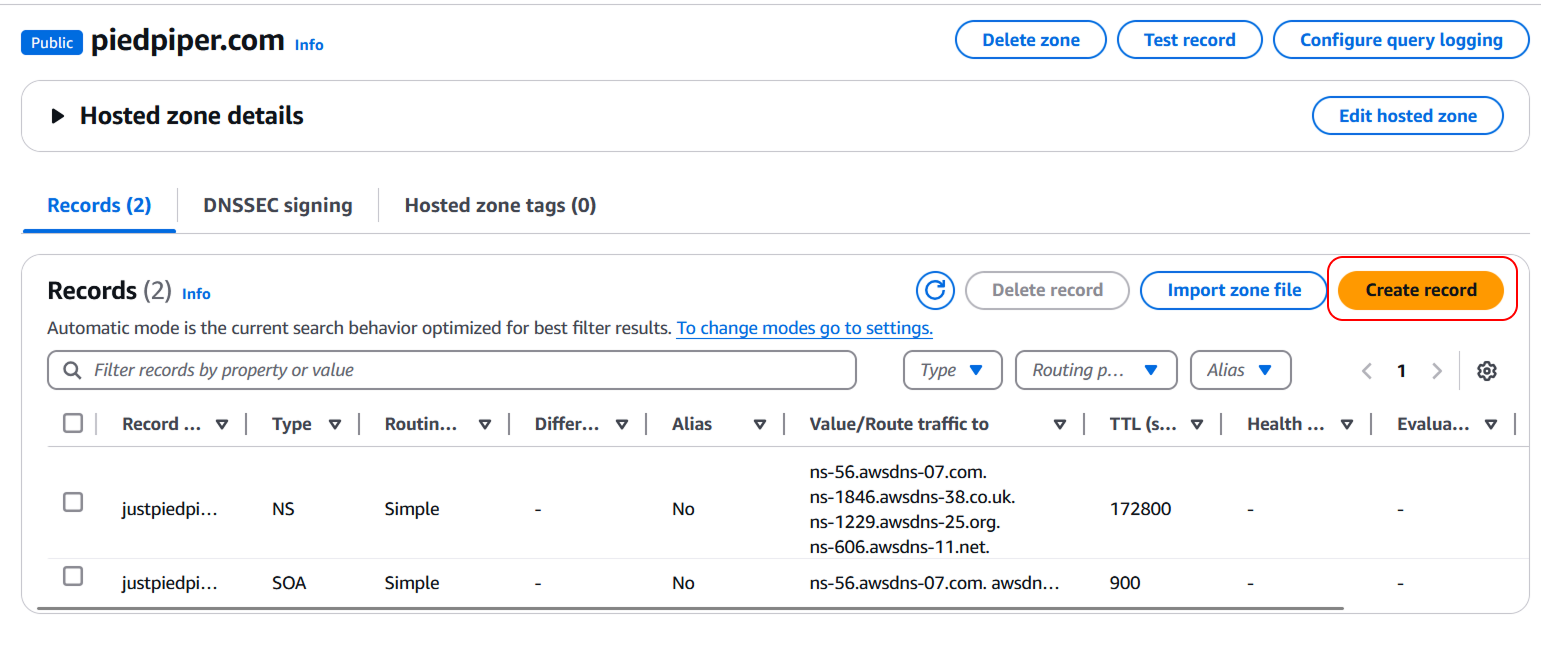1541x649 pixels.
Task: Click sort arrow on Alias column
Action: coord(760,424)
